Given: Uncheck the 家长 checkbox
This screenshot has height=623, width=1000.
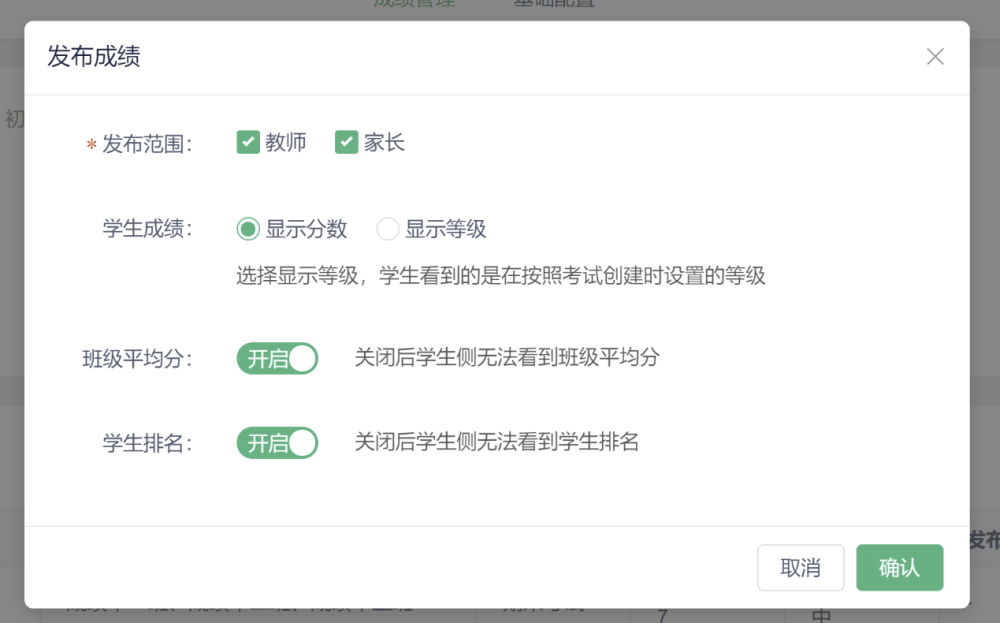Looking at the screenshot, I should 347,143.
